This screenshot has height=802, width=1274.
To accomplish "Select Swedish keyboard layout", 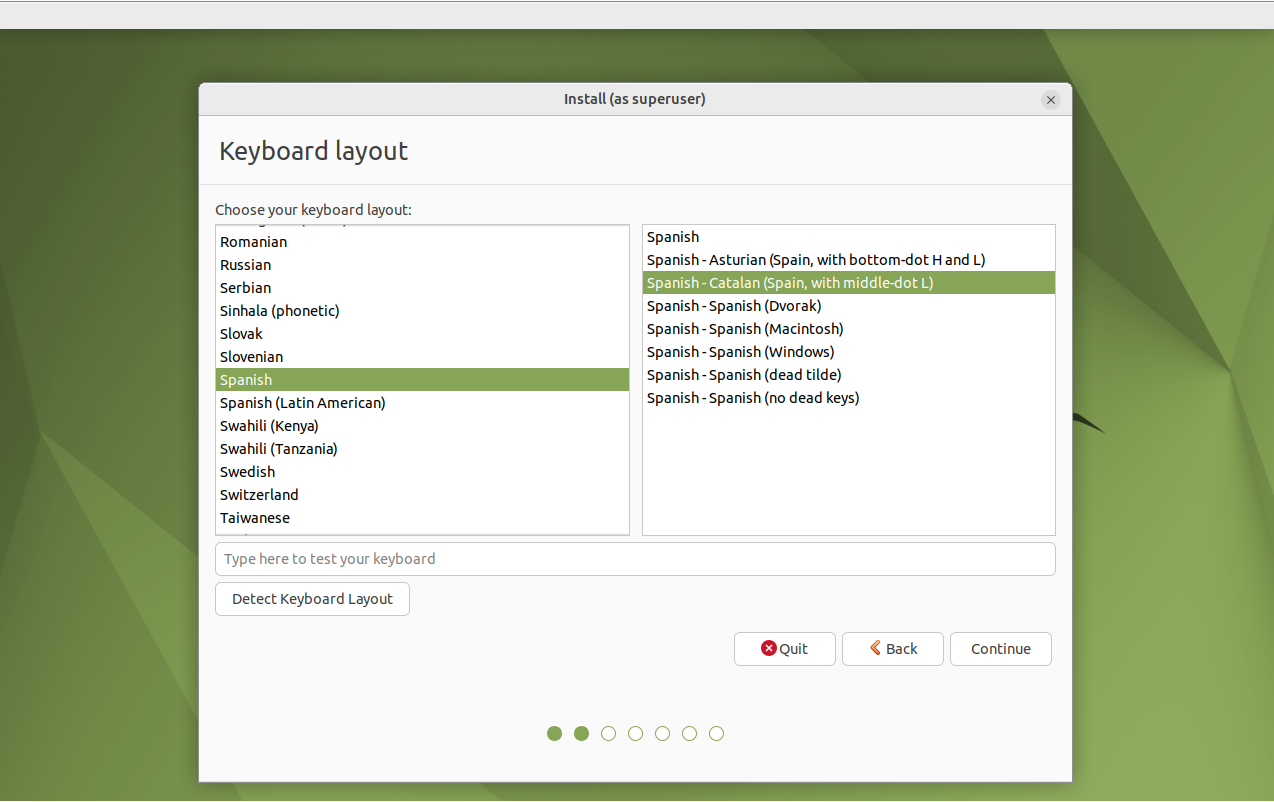I will point(248,472).
